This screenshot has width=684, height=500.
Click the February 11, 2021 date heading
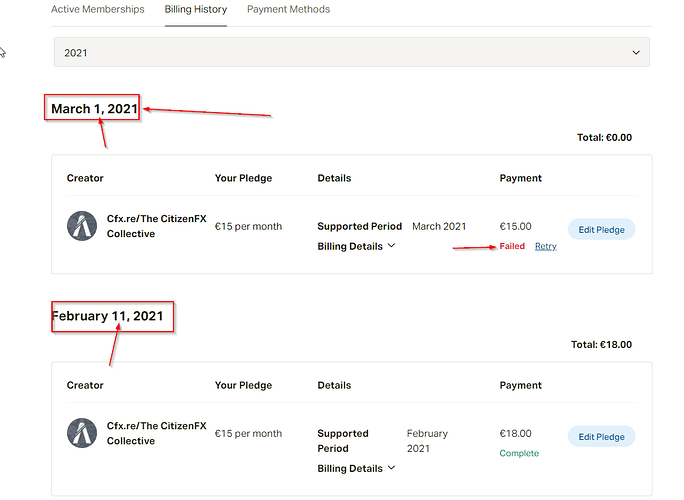click(x=107, y=316)
